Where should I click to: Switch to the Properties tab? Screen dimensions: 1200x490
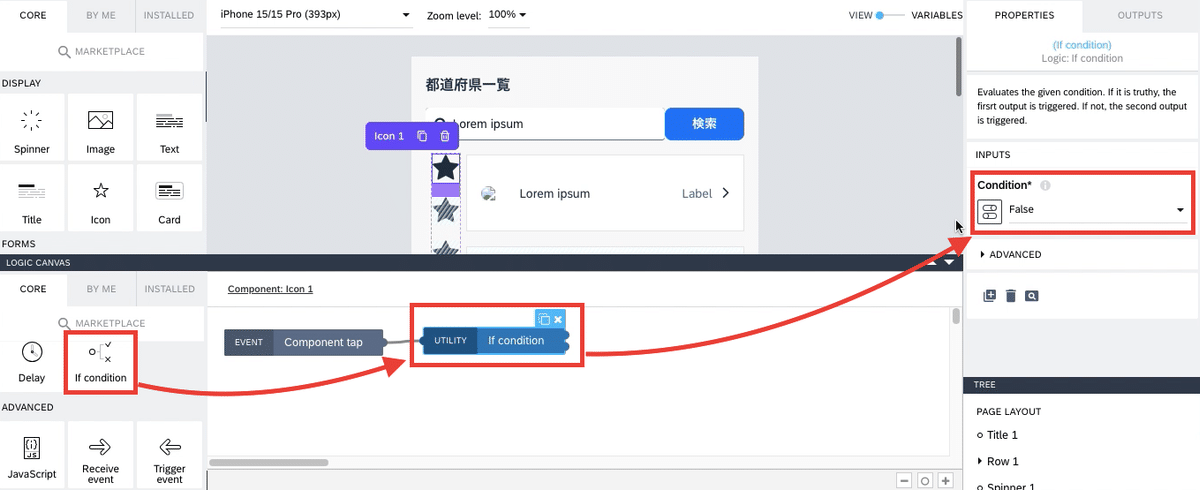tap(1024, 15)
